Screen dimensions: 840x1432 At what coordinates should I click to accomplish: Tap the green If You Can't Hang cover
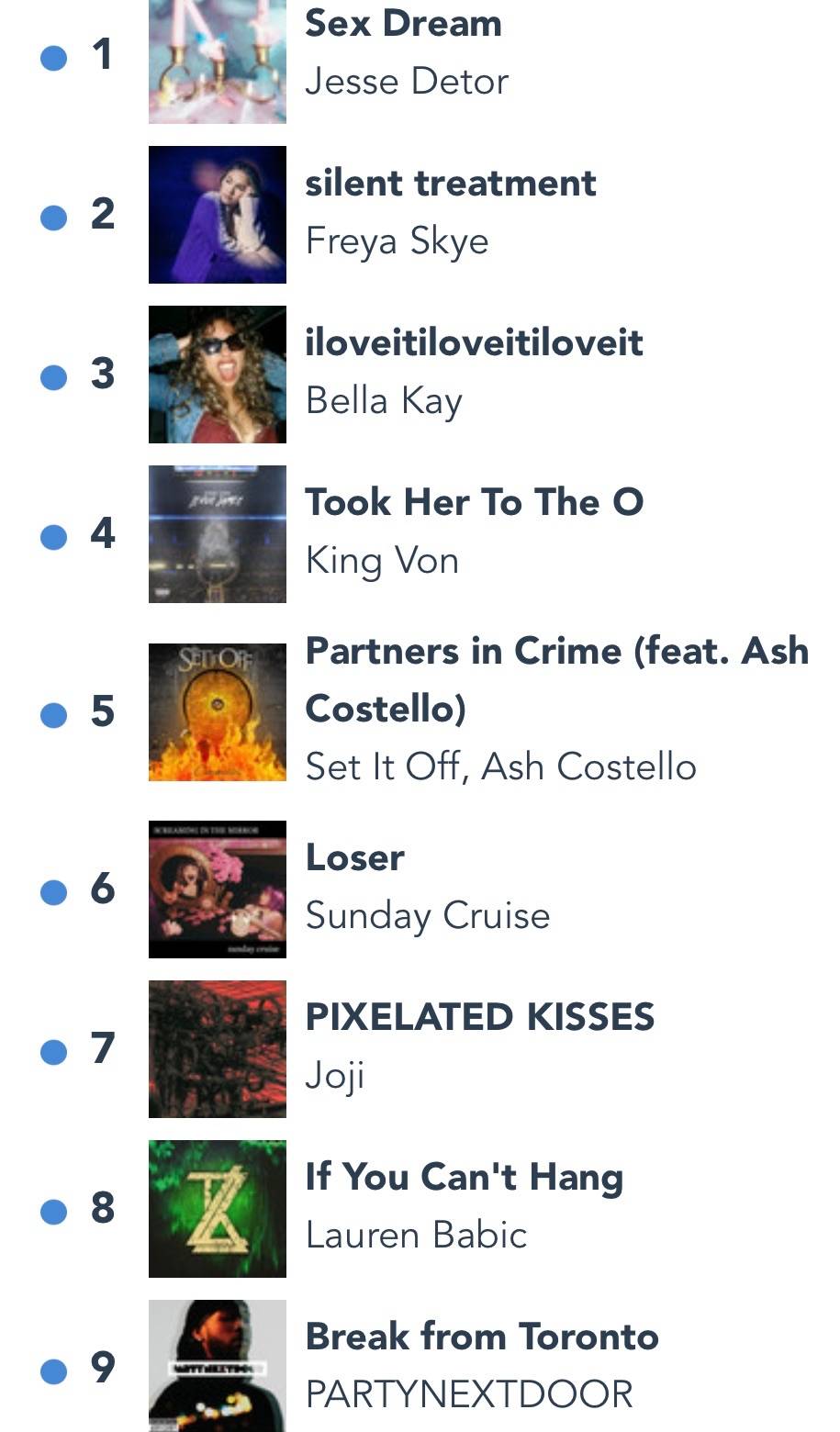218,1209
